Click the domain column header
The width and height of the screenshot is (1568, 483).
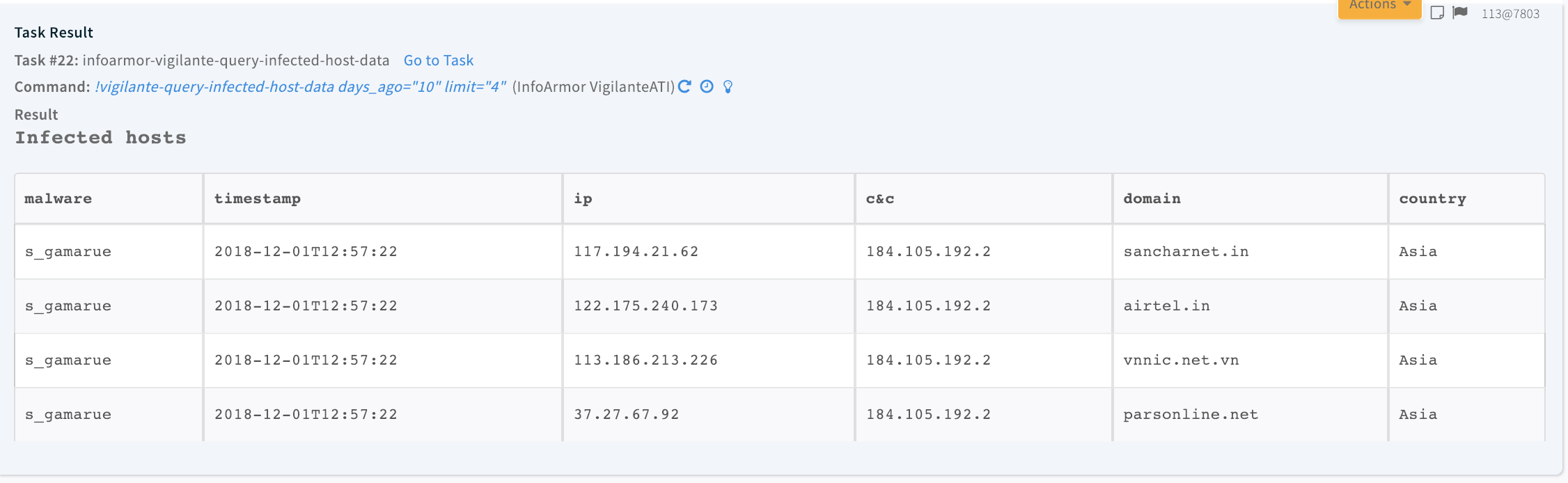1152,199
